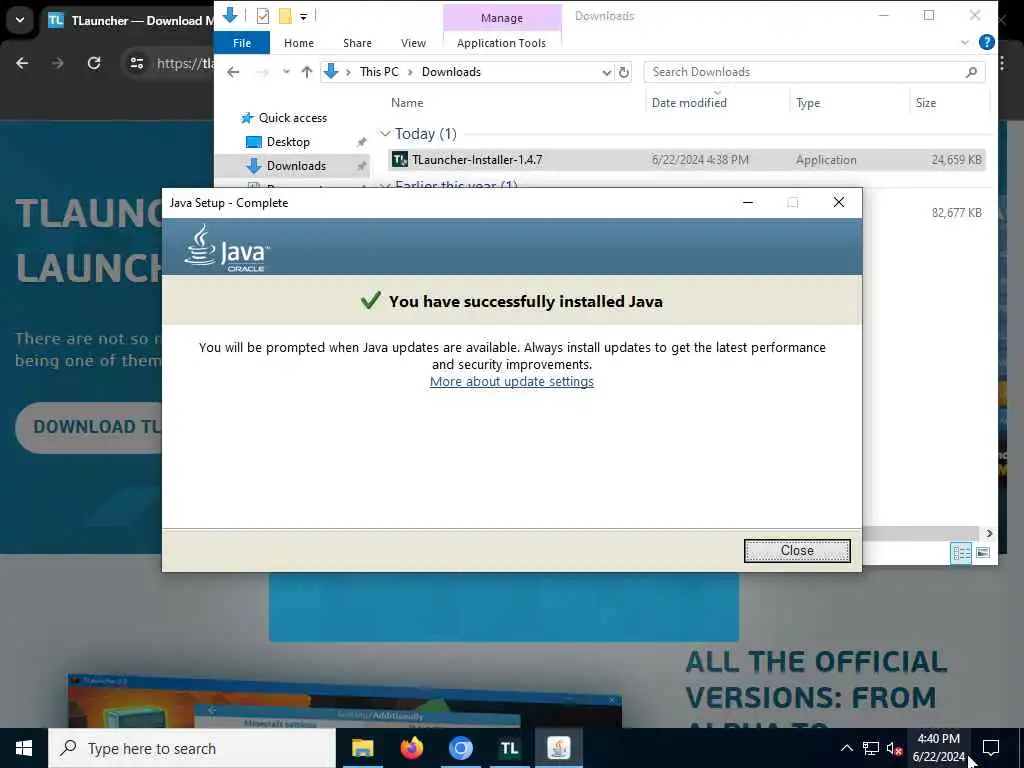The width and height of the screenshot is (1024, 768).
Task: Click the browser forward button
Action: pos(57,63)
